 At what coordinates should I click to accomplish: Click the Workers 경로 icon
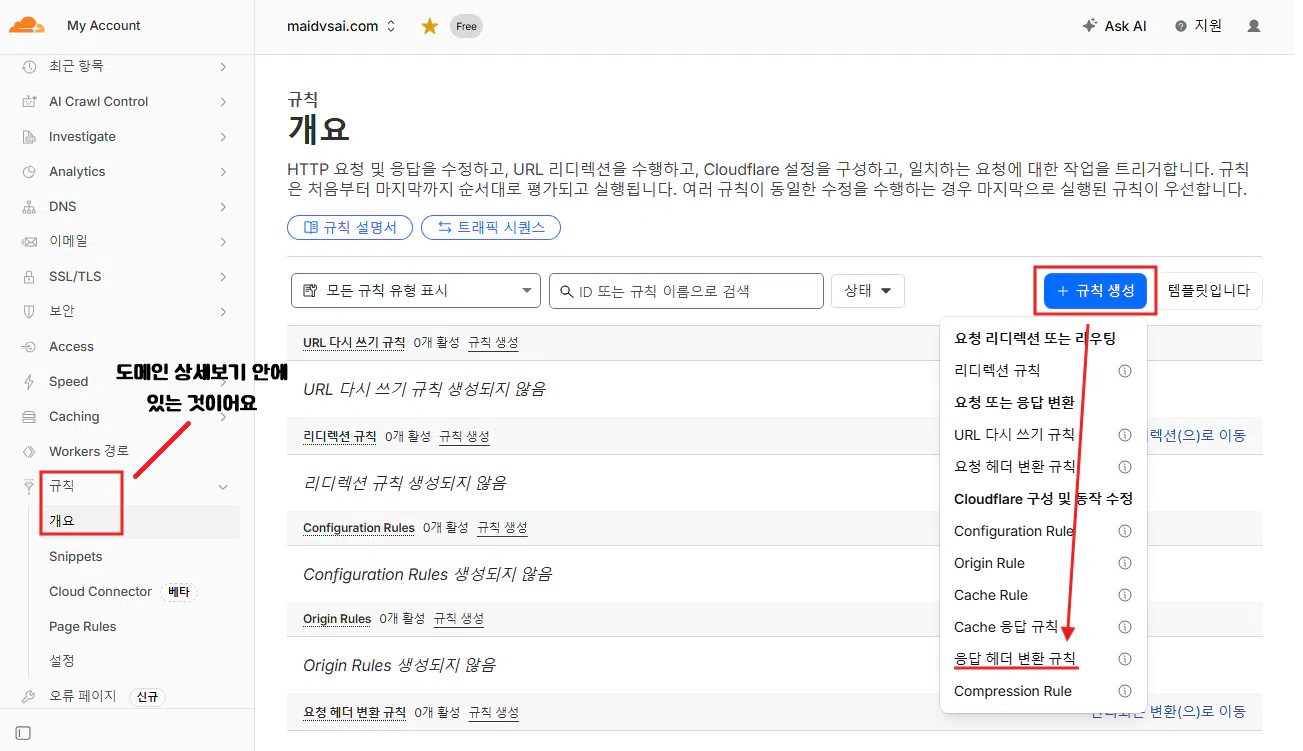[29, 451]
